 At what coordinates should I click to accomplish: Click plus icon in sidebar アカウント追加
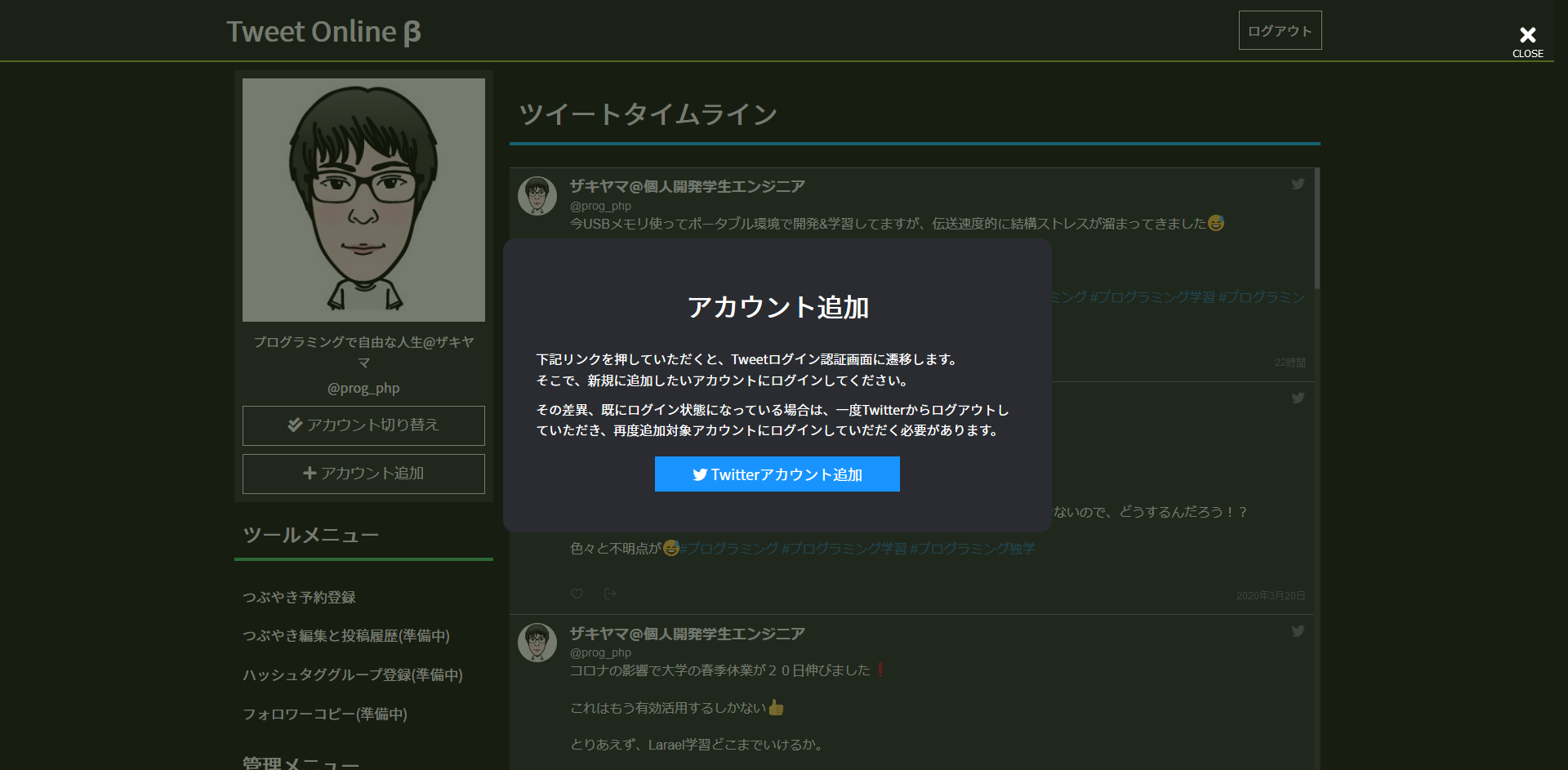click(310, 474)
